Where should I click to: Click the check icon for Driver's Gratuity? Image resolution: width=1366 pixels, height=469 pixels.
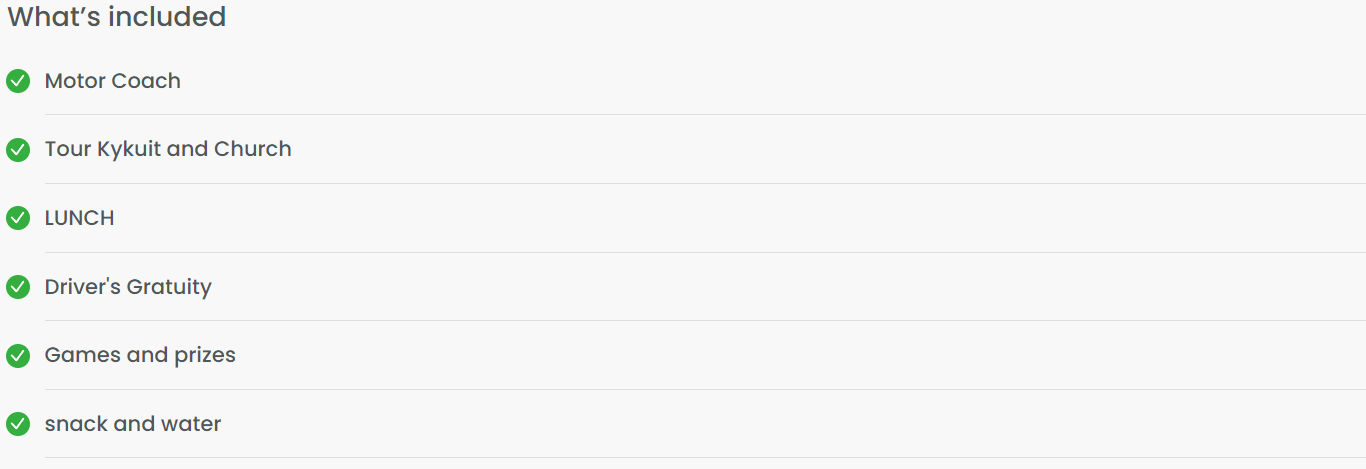pos(18,287)
